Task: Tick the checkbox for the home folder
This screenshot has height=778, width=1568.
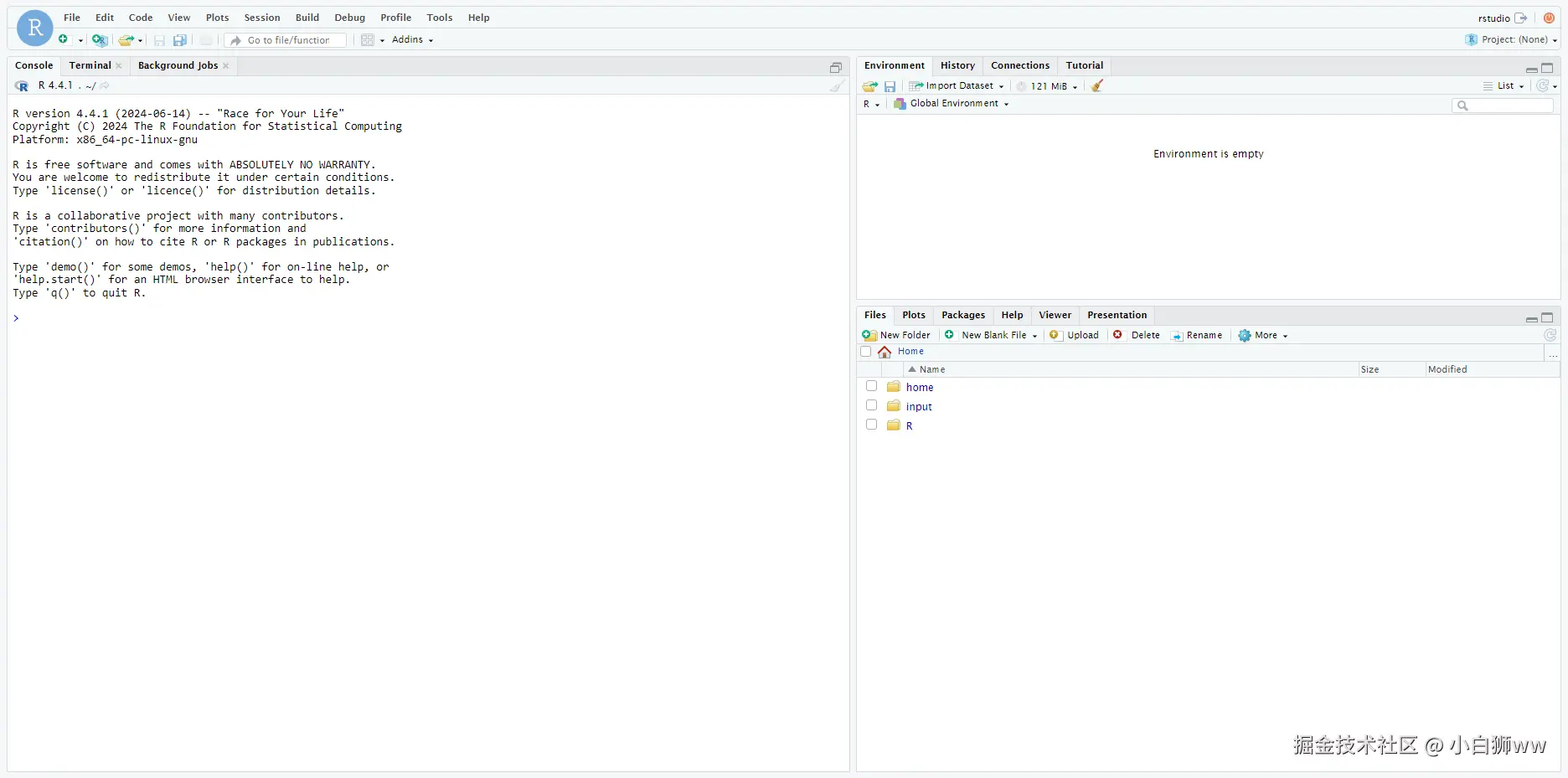Action: point(871,386)
